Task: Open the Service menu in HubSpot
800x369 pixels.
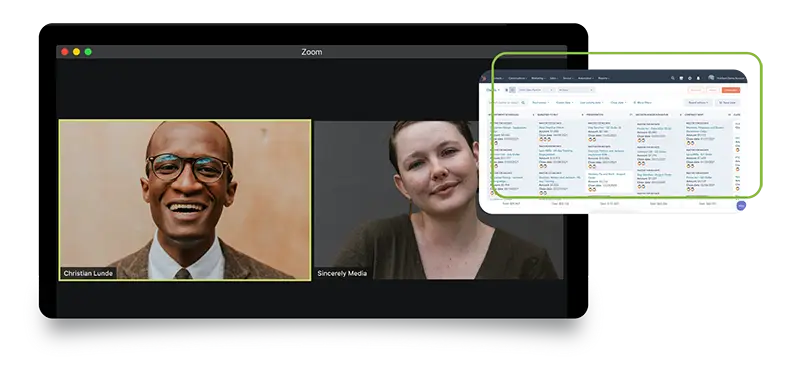Action: click(x=568, y=78)
